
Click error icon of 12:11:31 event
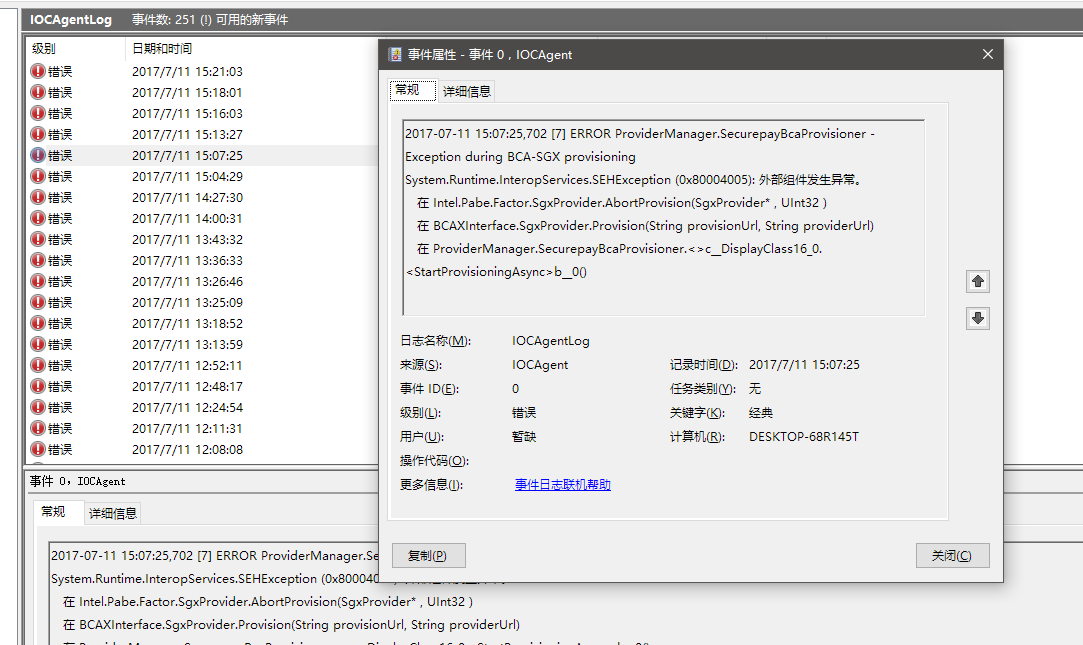point(38,428)
